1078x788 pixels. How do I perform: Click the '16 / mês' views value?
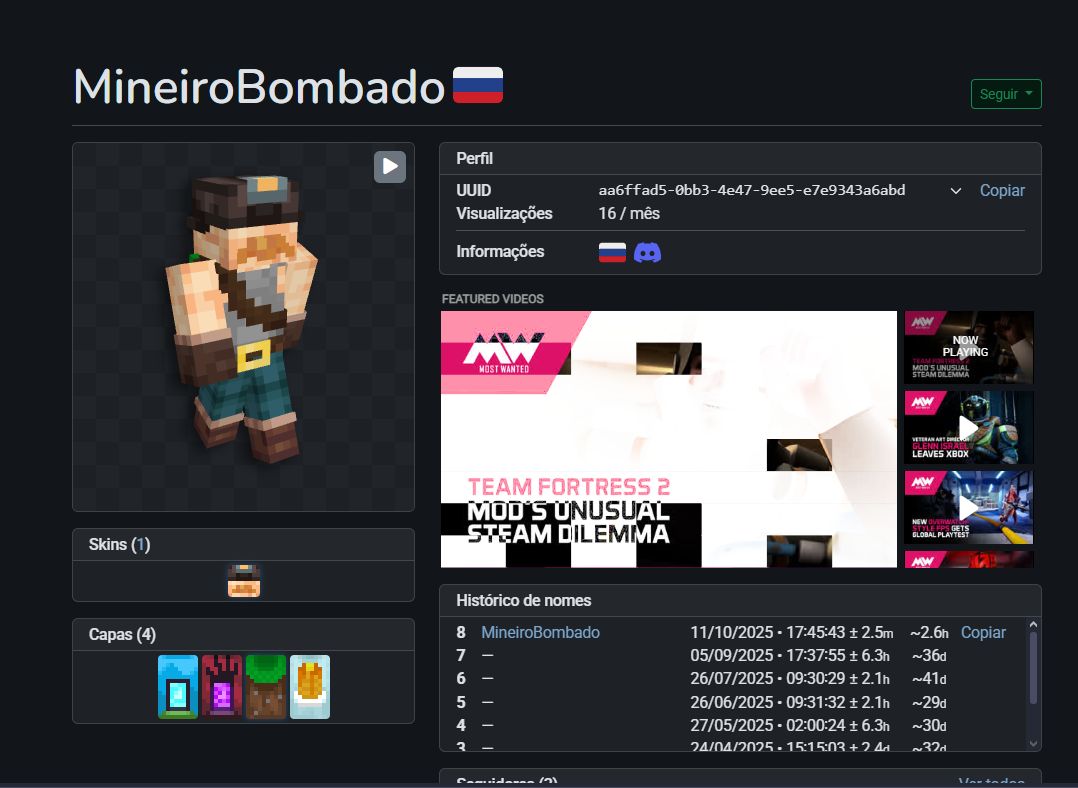[629, 213]
